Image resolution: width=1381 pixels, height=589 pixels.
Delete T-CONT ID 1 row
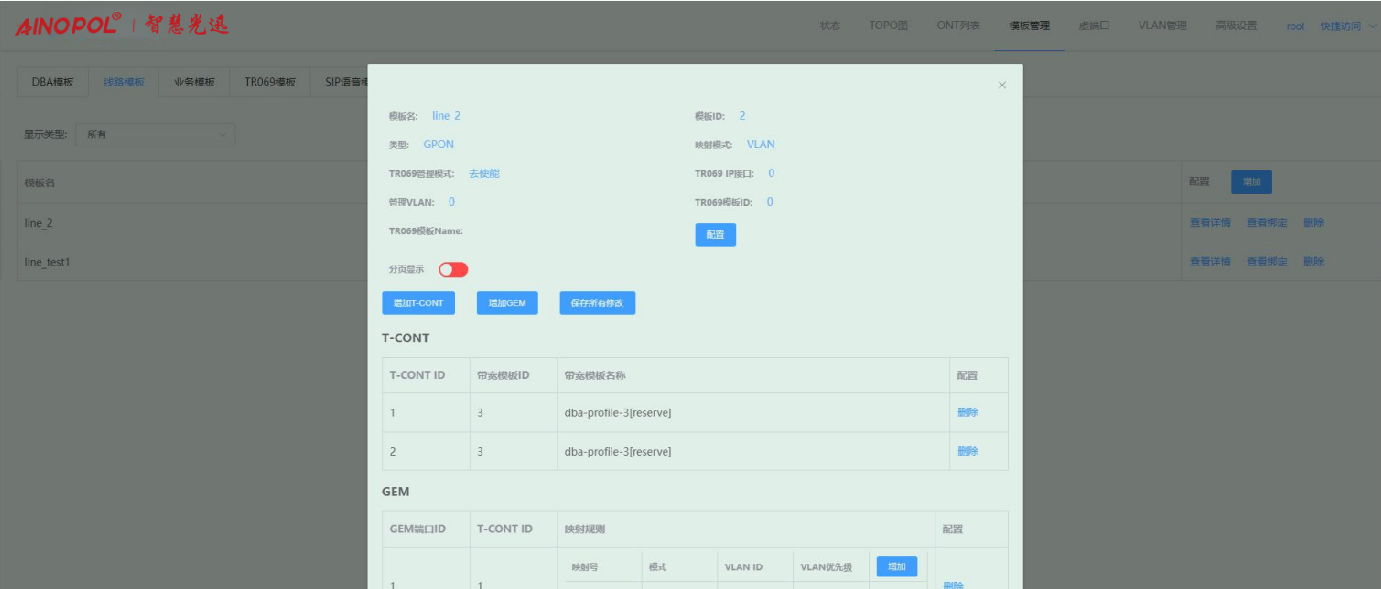click(967, 413)
